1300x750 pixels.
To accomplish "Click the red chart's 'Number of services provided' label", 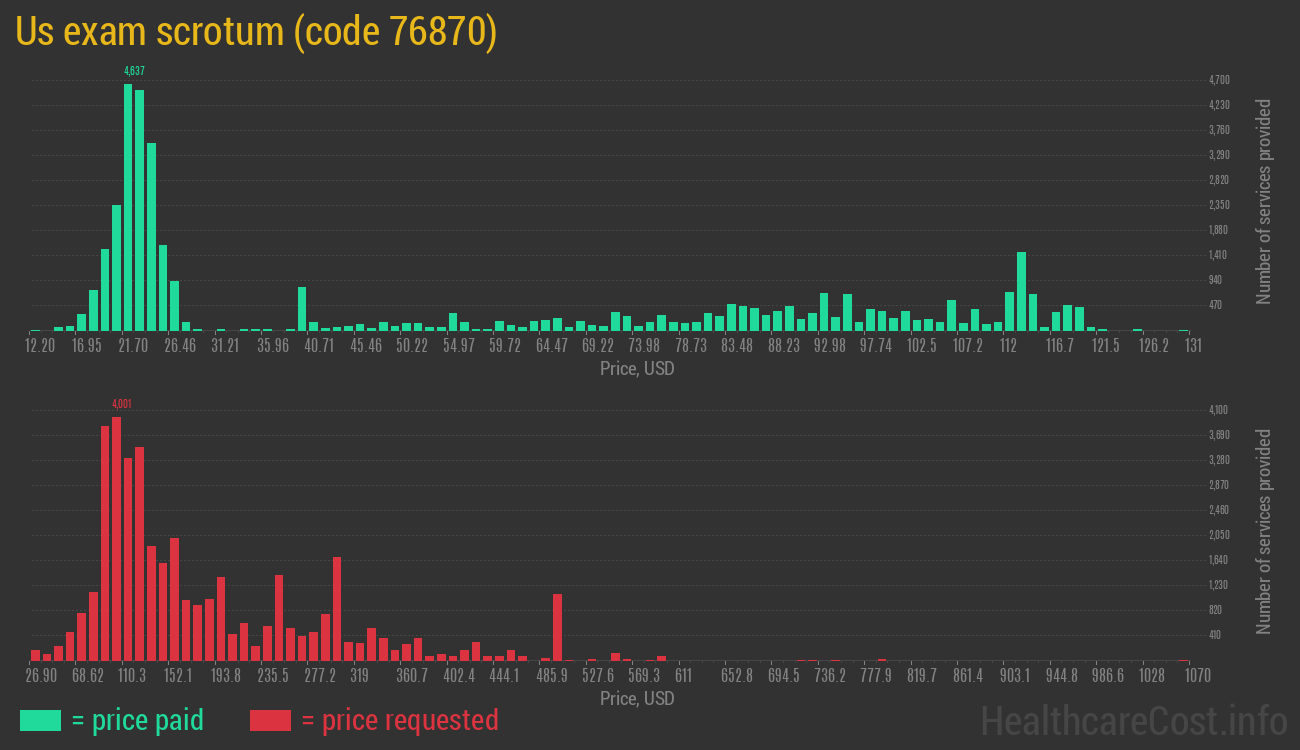I will (1264, 531).
